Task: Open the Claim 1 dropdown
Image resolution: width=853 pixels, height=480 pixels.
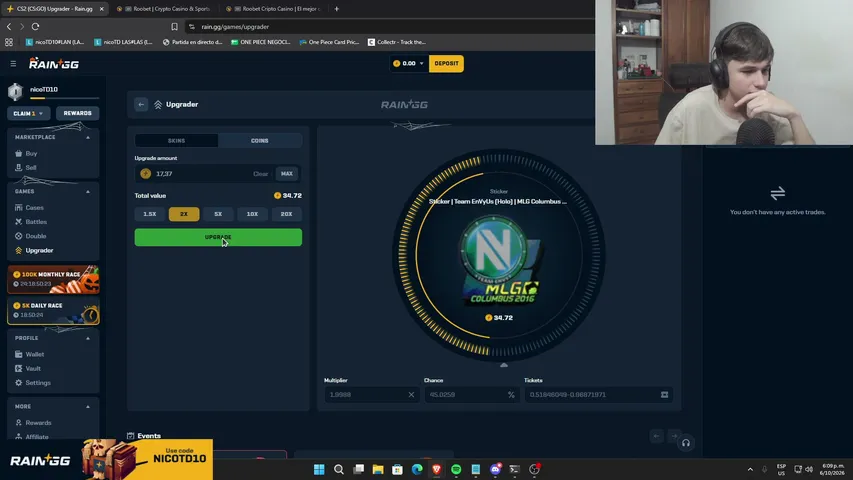Action: (28, 113)
